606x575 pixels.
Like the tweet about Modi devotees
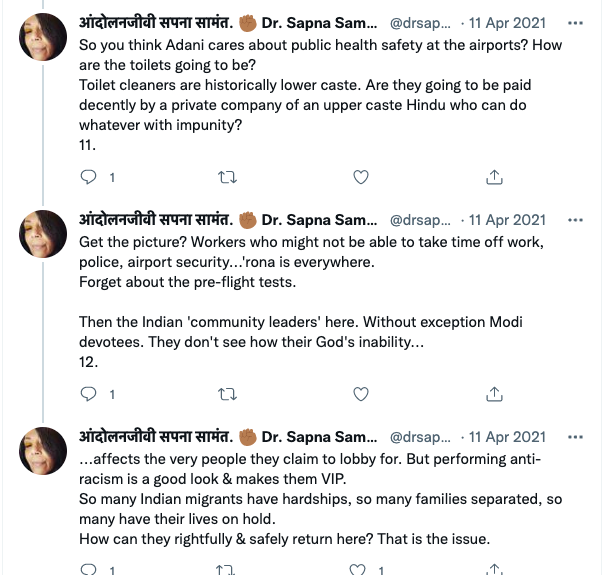click(x=361, y=394)
